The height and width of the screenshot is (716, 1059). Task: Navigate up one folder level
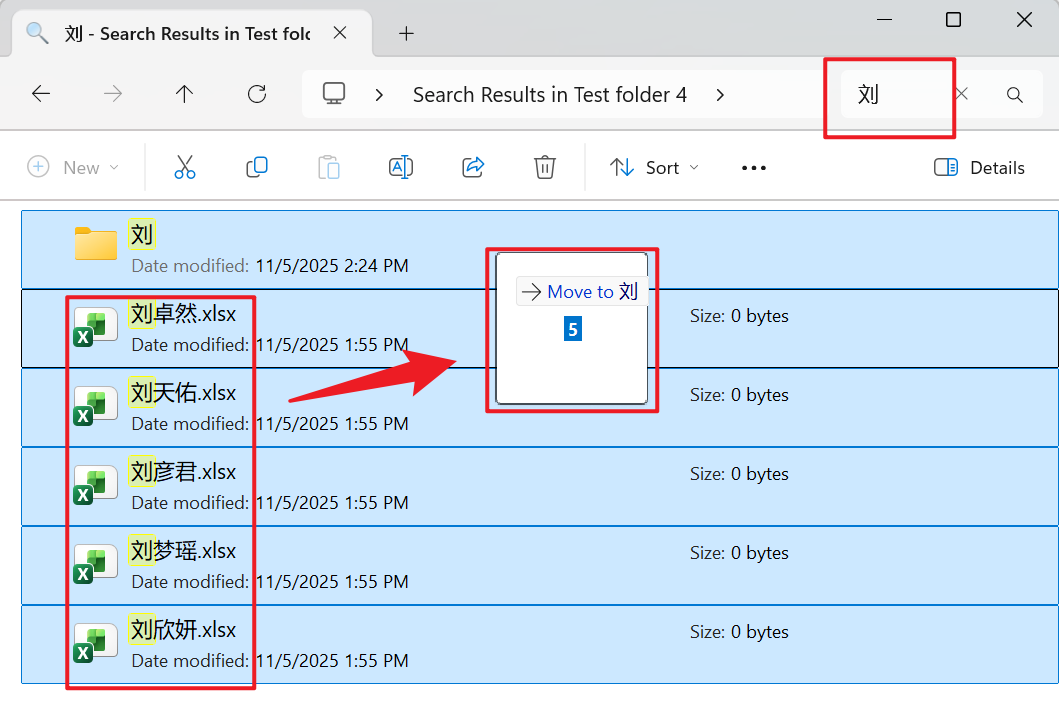point(184,94)
